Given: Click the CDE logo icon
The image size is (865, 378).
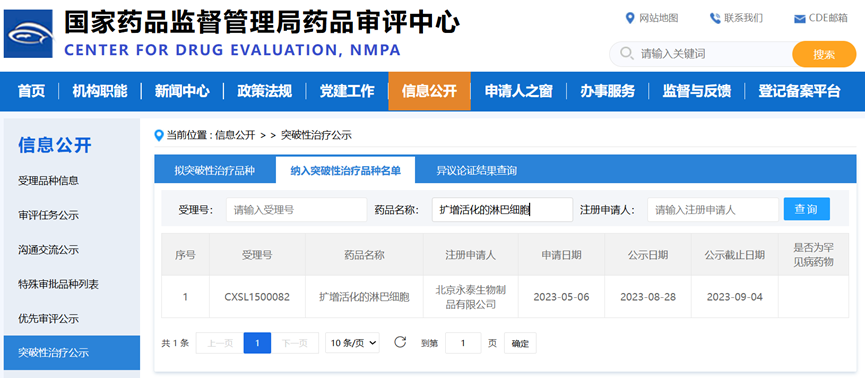Looking at the screenshot, I should (28, 33).
